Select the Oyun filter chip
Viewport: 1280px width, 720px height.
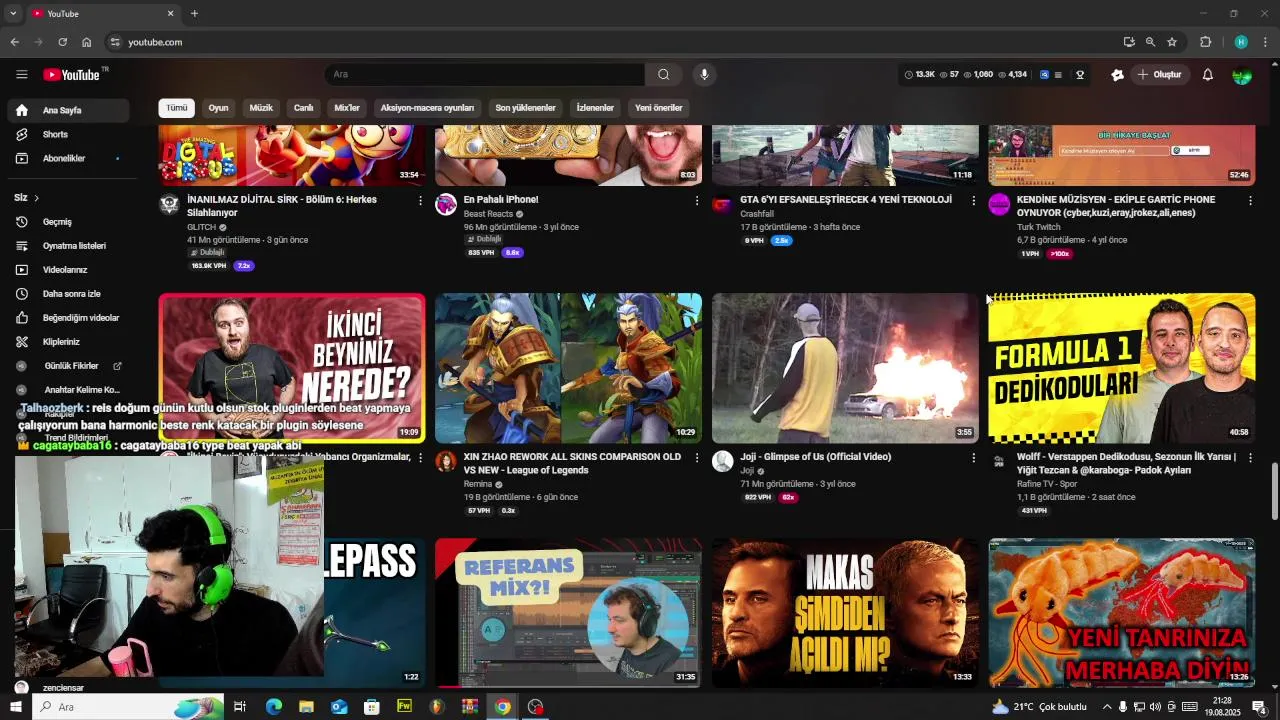tap(218, 108)
